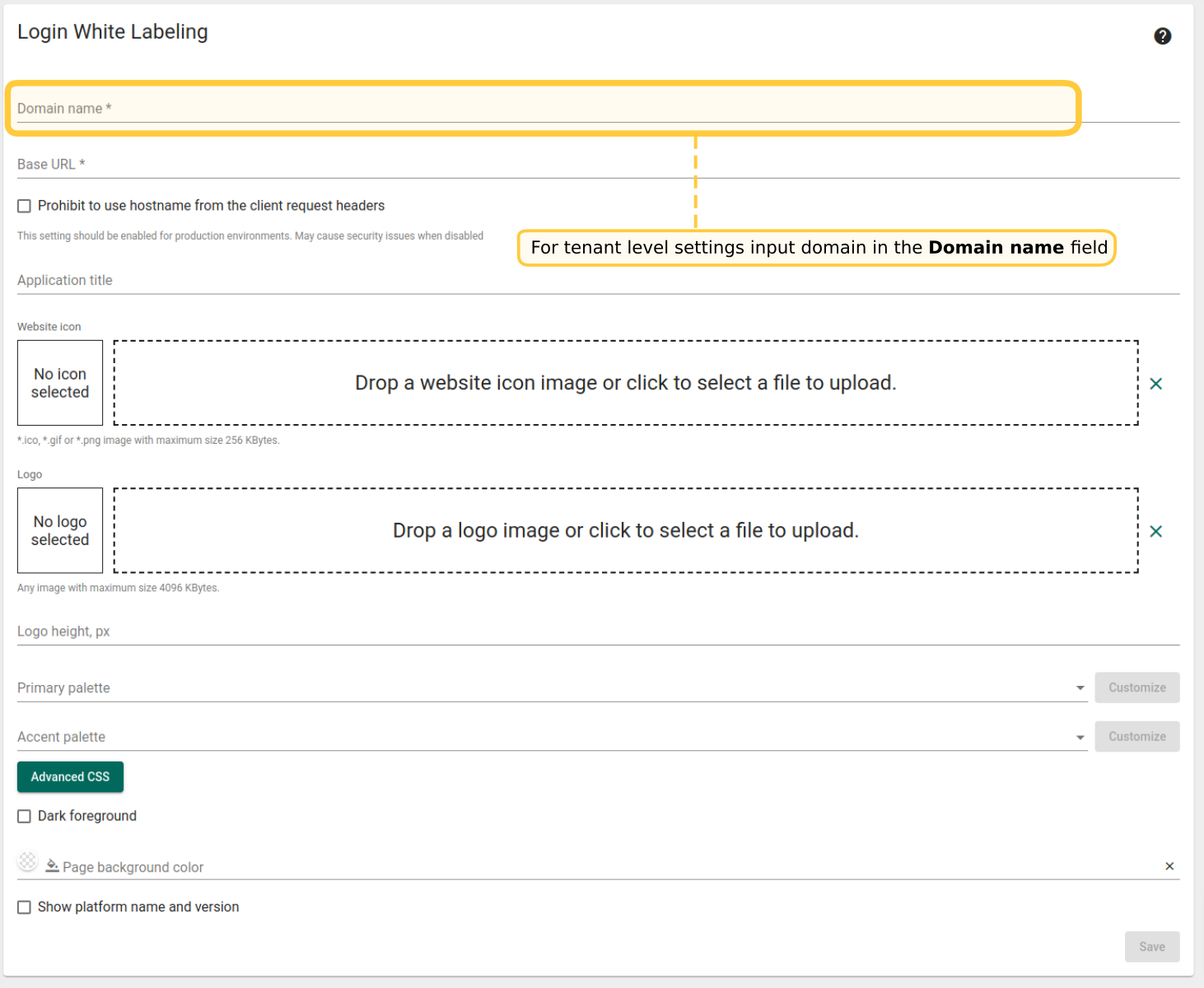Click the Logo height, px field
This screenshot has width=1204, height=988.
(x=599, y=631)
